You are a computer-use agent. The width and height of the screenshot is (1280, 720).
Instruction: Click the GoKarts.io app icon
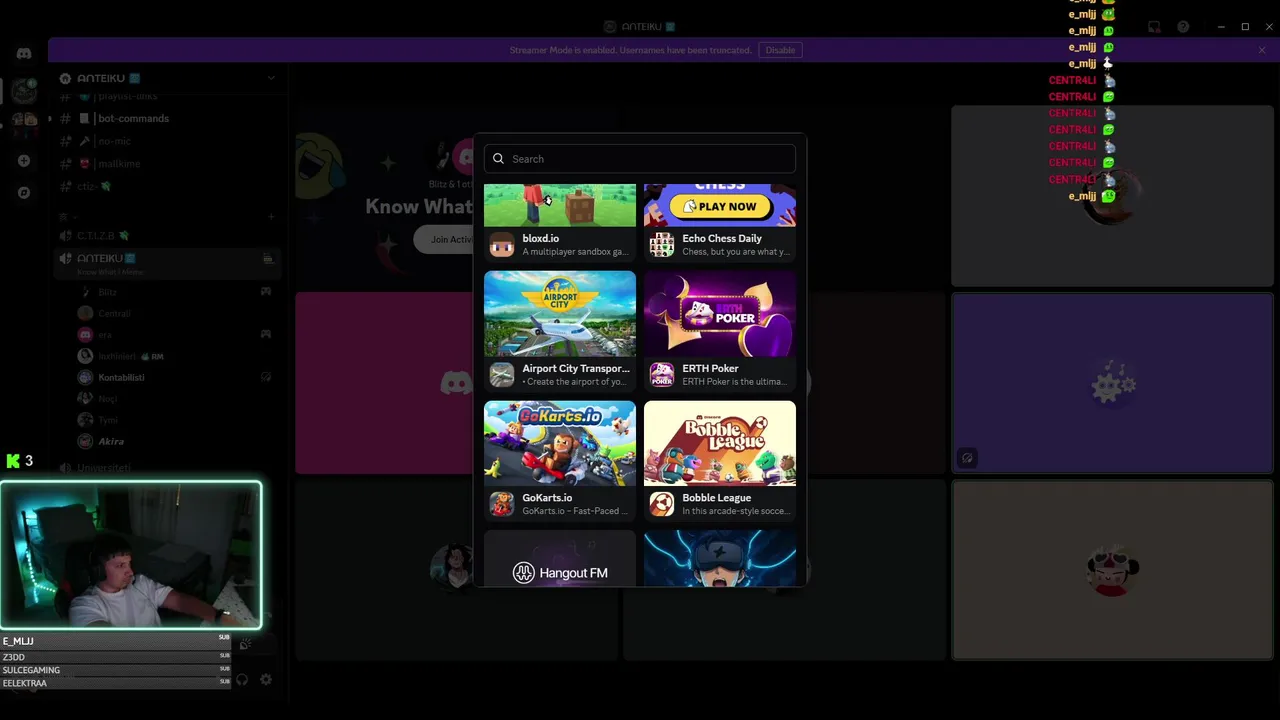pos(502,504)
